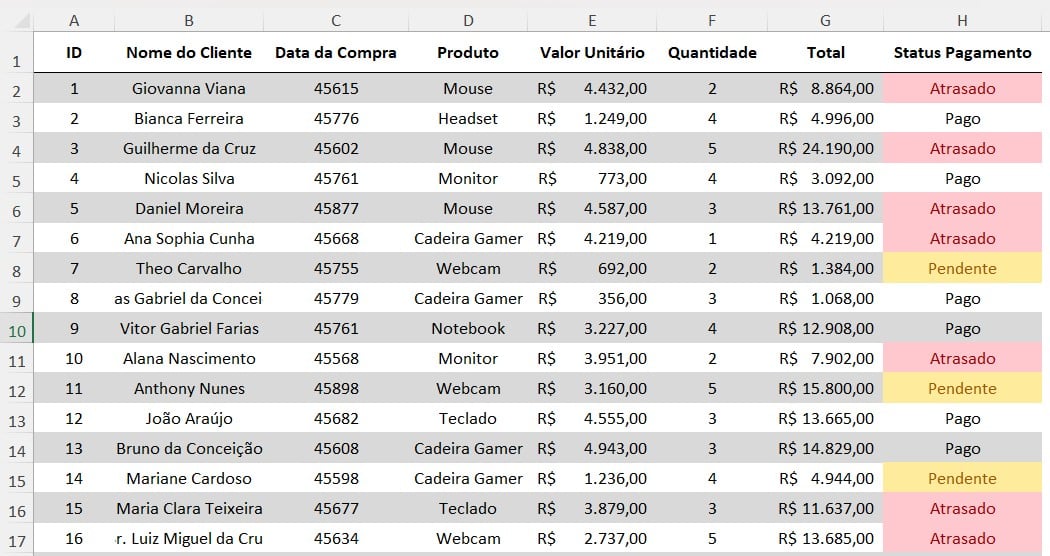The height and width of the screenshot is (556, 1050).
Task: Select the Headset product cell
Action: [x=468, y=119]
